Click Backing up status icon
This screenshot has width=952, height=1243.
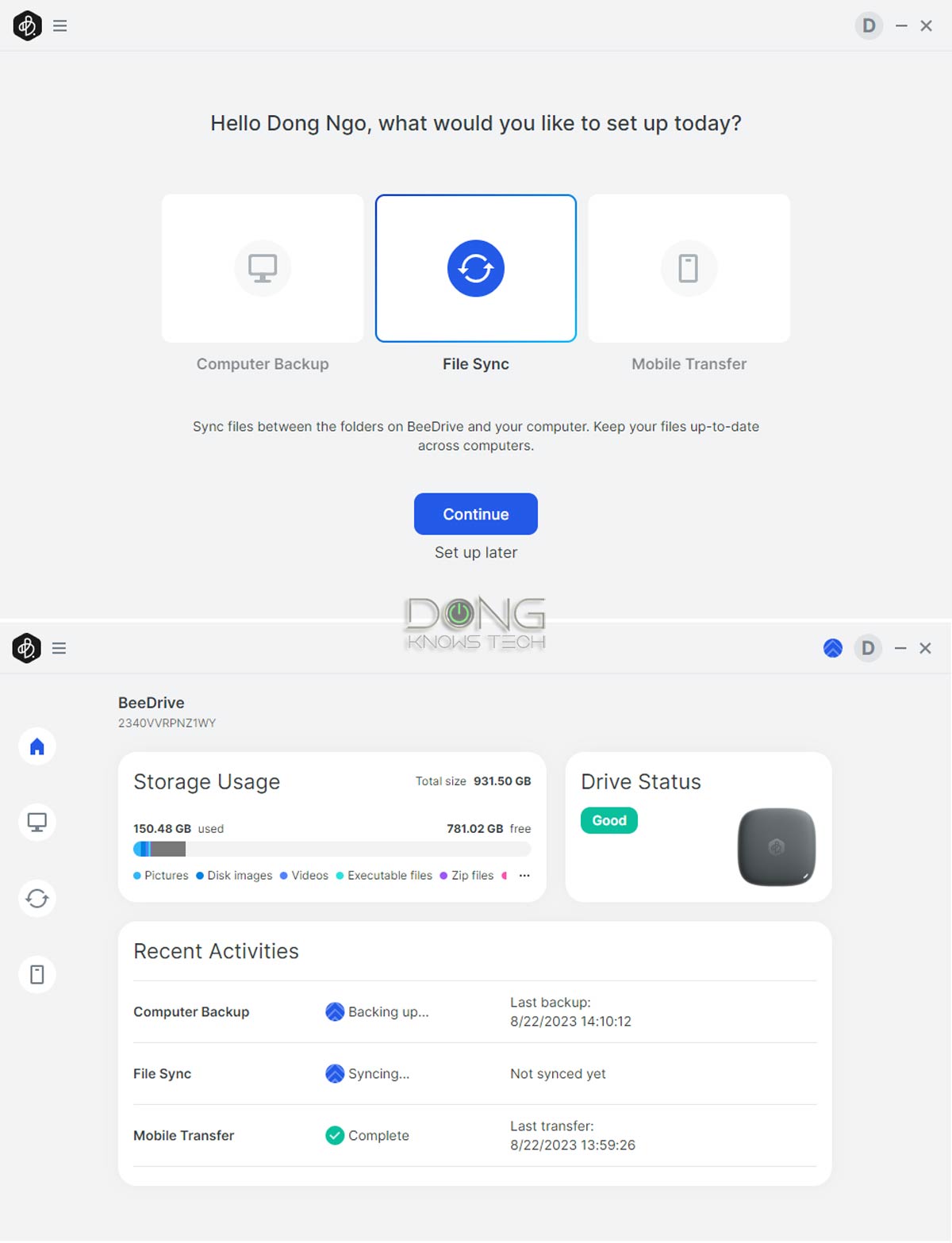[335, 1012]
